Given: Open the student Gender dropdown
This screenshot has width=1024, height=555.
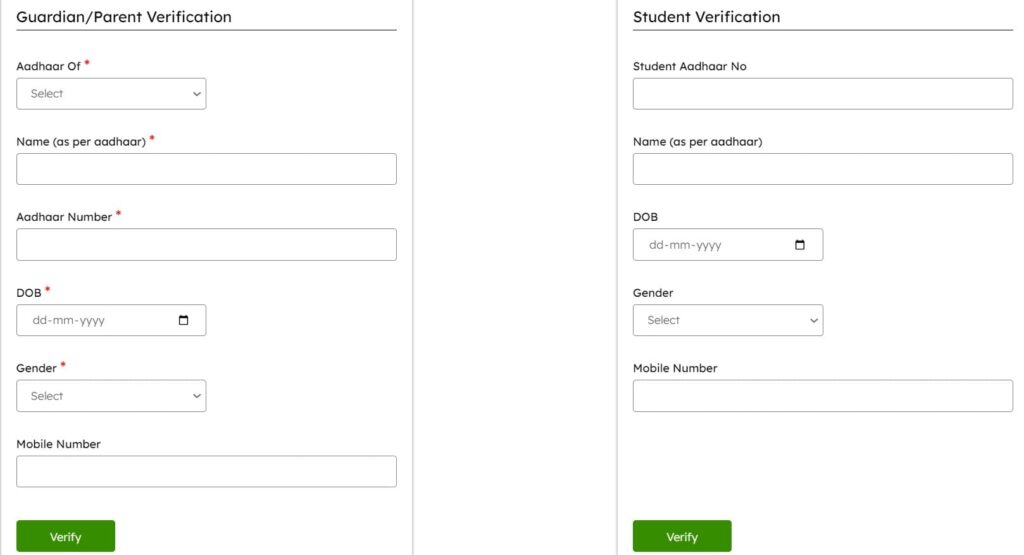Looking at the screenshot, I should 727,320.
